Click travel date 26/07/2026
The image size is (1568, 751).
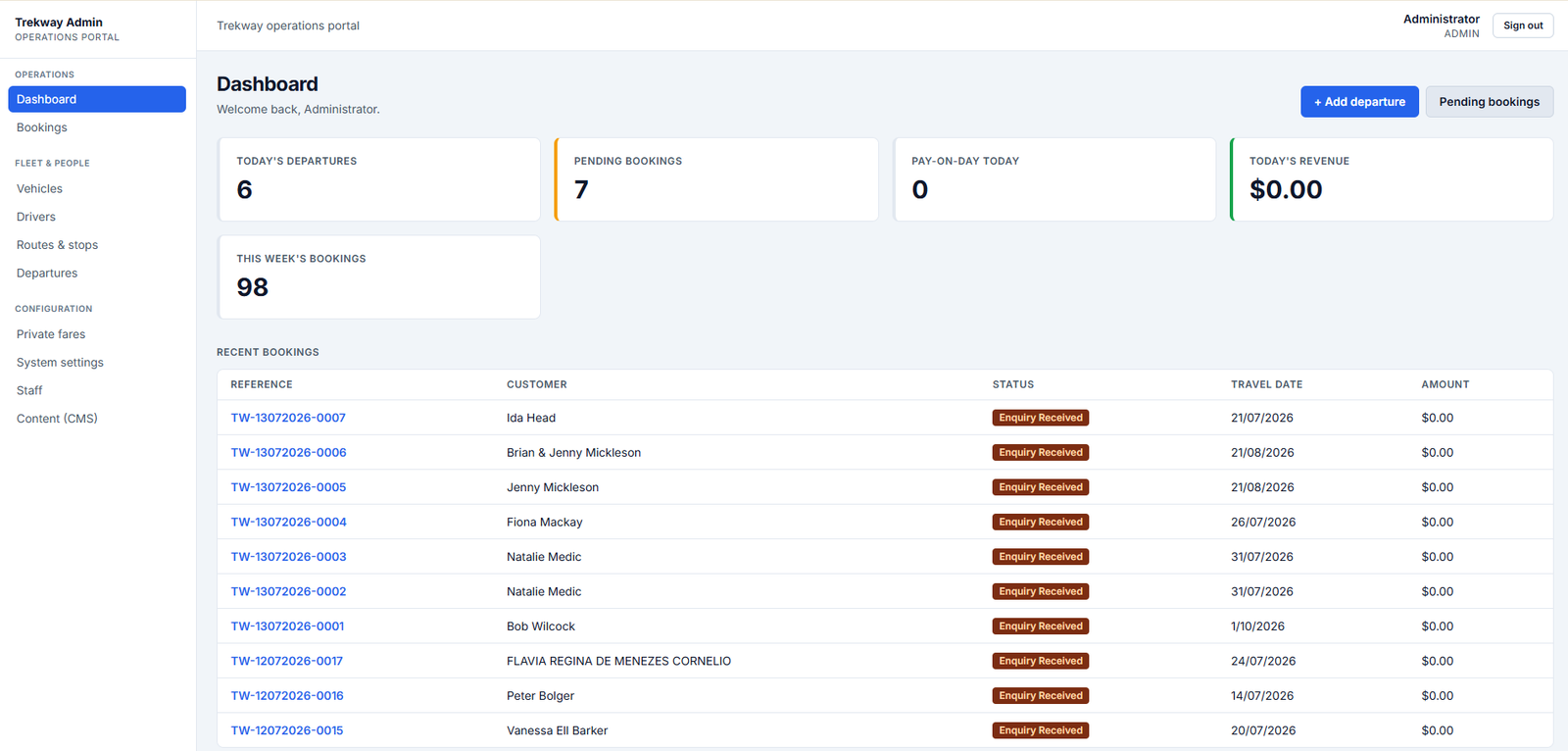coord(1263,523)
